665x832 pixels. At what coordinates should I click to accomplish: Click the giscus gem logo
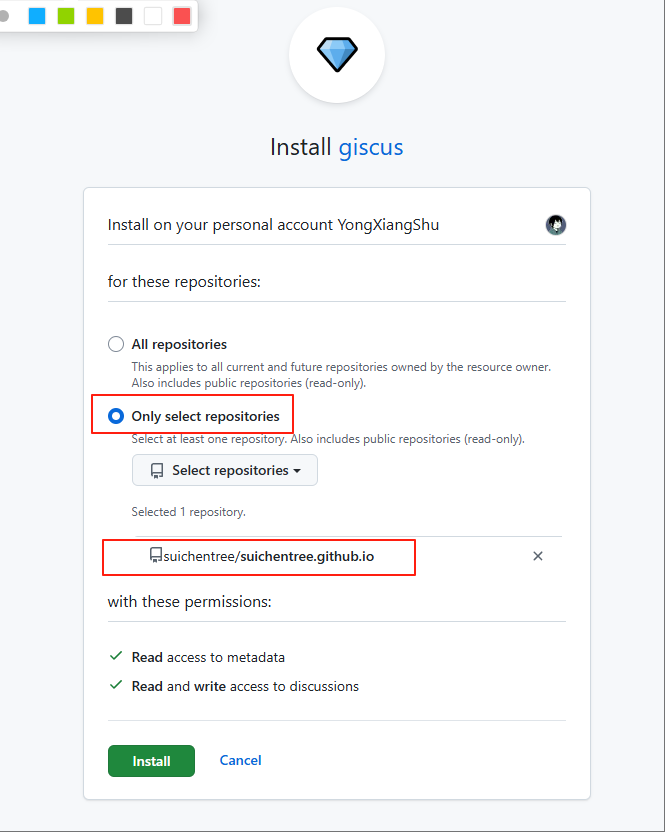pyautogui.click(x=337, y=54)
